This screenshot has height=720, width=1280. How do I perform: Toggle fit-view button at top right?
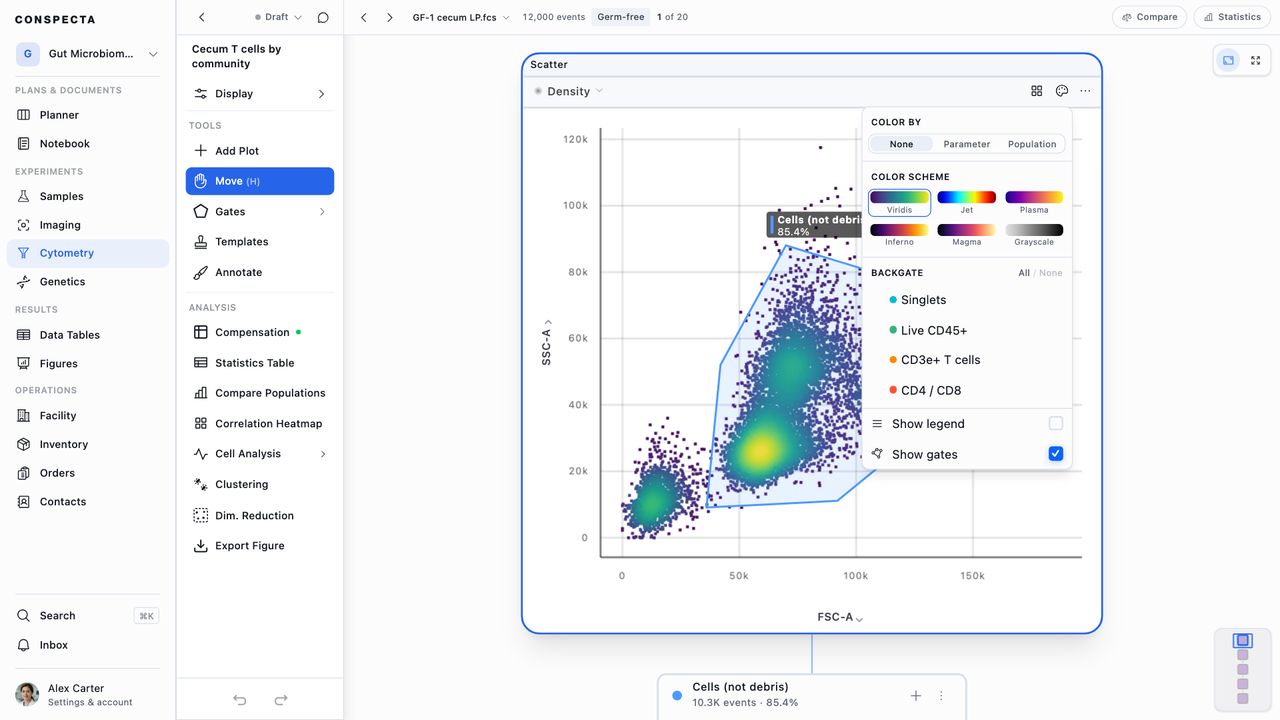click(x=1228, y=61)
